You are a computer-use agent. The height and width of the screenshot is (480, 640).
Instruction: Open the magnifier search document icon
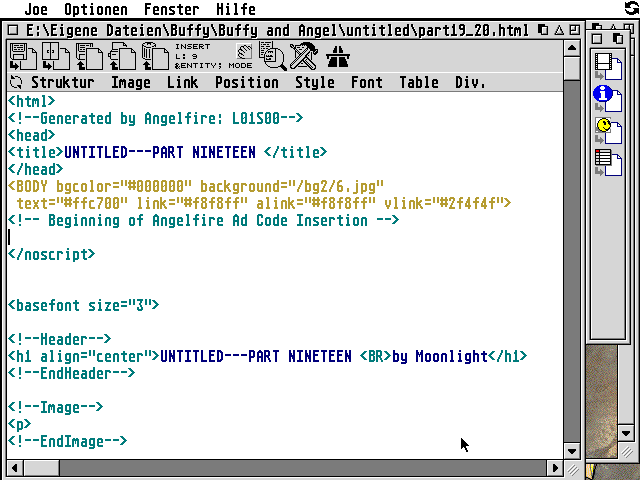click(x=271, y=57)
